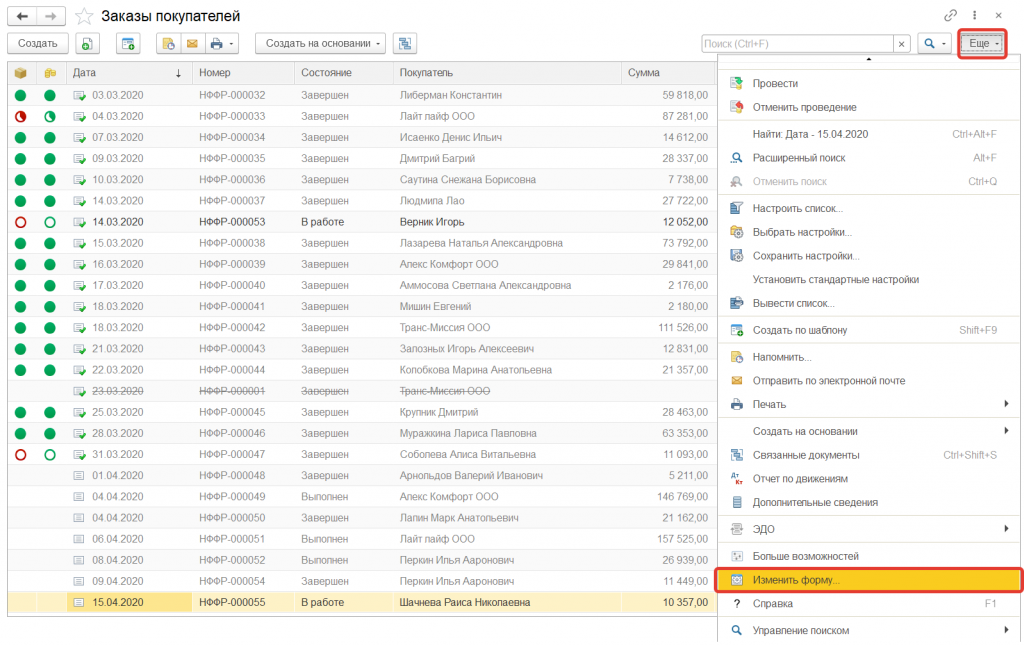Toggle the favorites star next to the title
This screenshot has width=1024, height=645.
click(x=85, y=16)
